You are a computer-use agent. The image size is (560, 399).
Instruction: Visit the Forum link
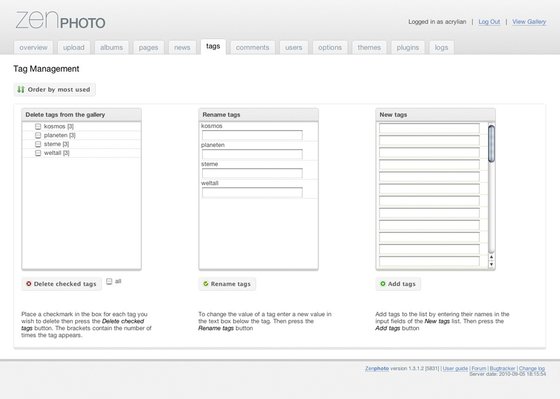pos(479,368)
